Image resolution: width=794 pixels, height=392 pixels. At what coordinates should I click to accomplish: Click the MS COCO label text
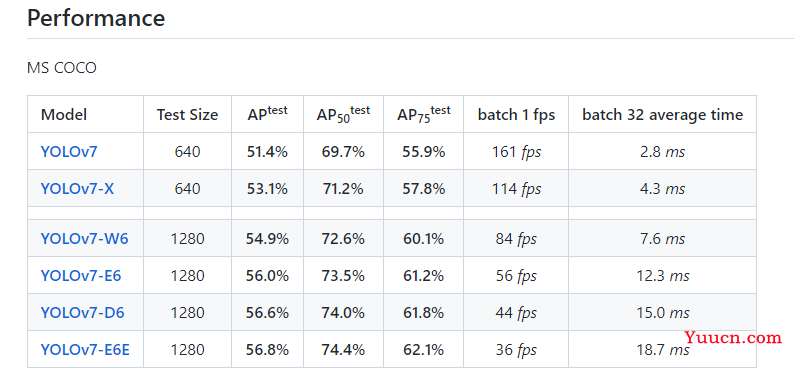coord(62,68)
